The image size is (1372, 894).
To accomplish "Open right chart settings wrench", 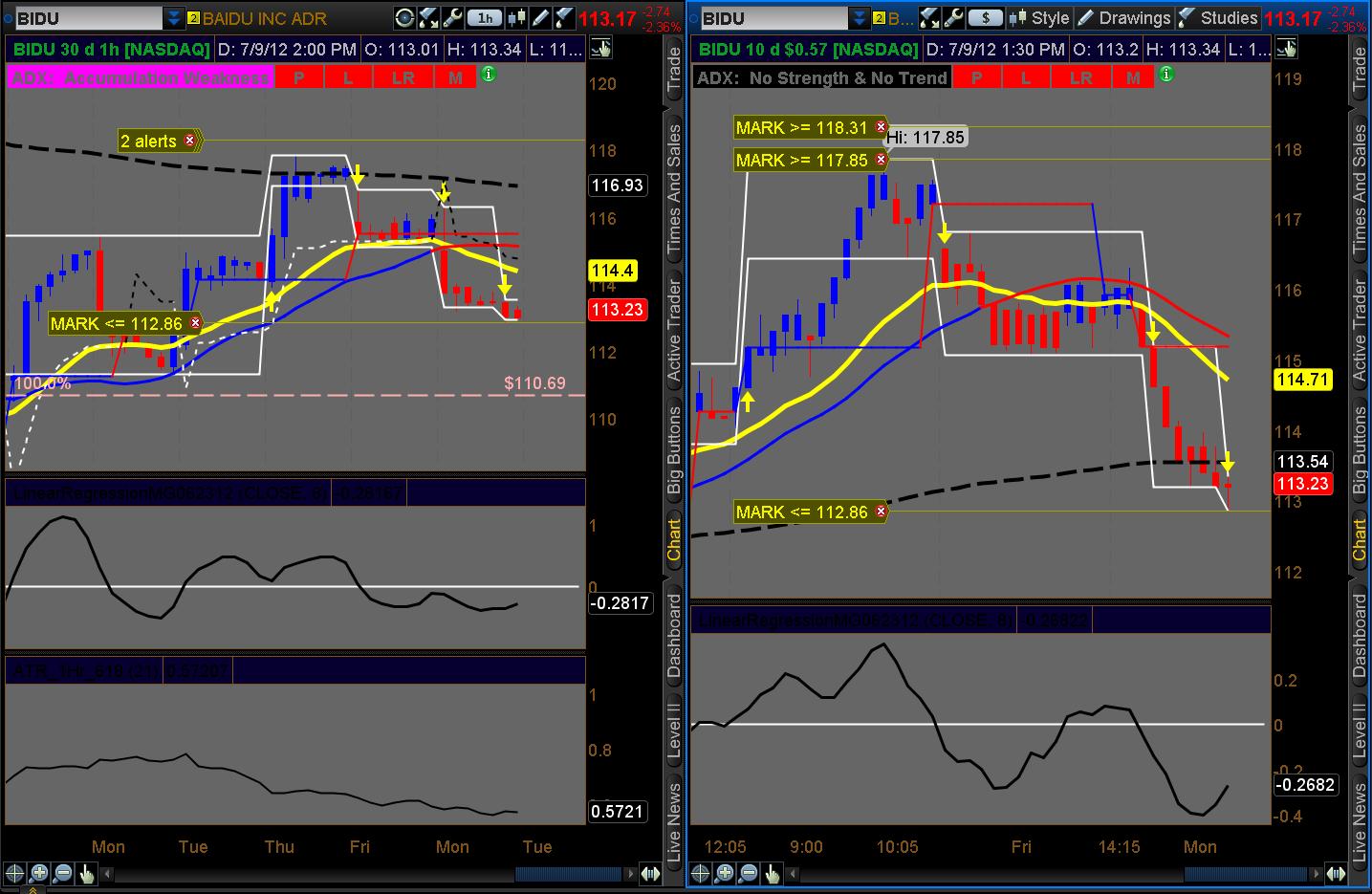I will tap(952, 17).
